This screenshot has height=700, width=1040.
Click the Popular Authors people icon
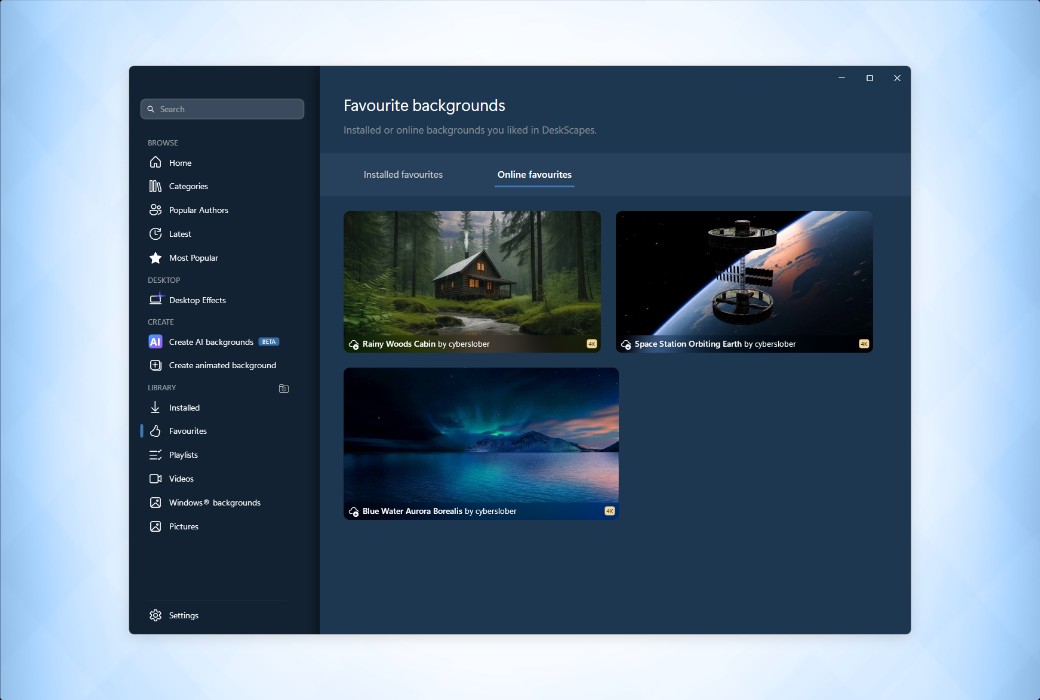point(155,210)
